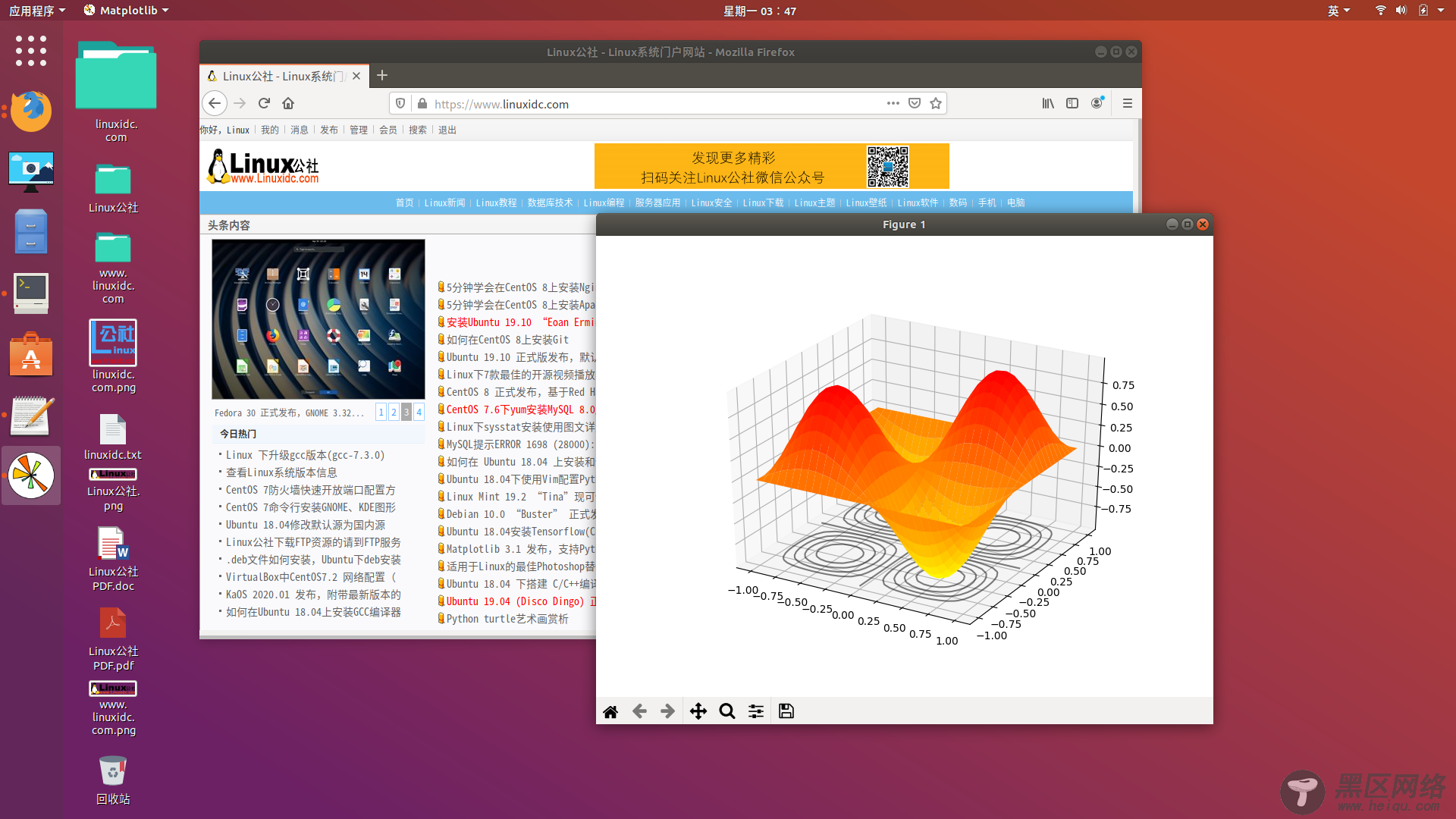This screenshot has width=1456, height=819.
Task: View site security padlock info
Action: [x=422, y=103]
